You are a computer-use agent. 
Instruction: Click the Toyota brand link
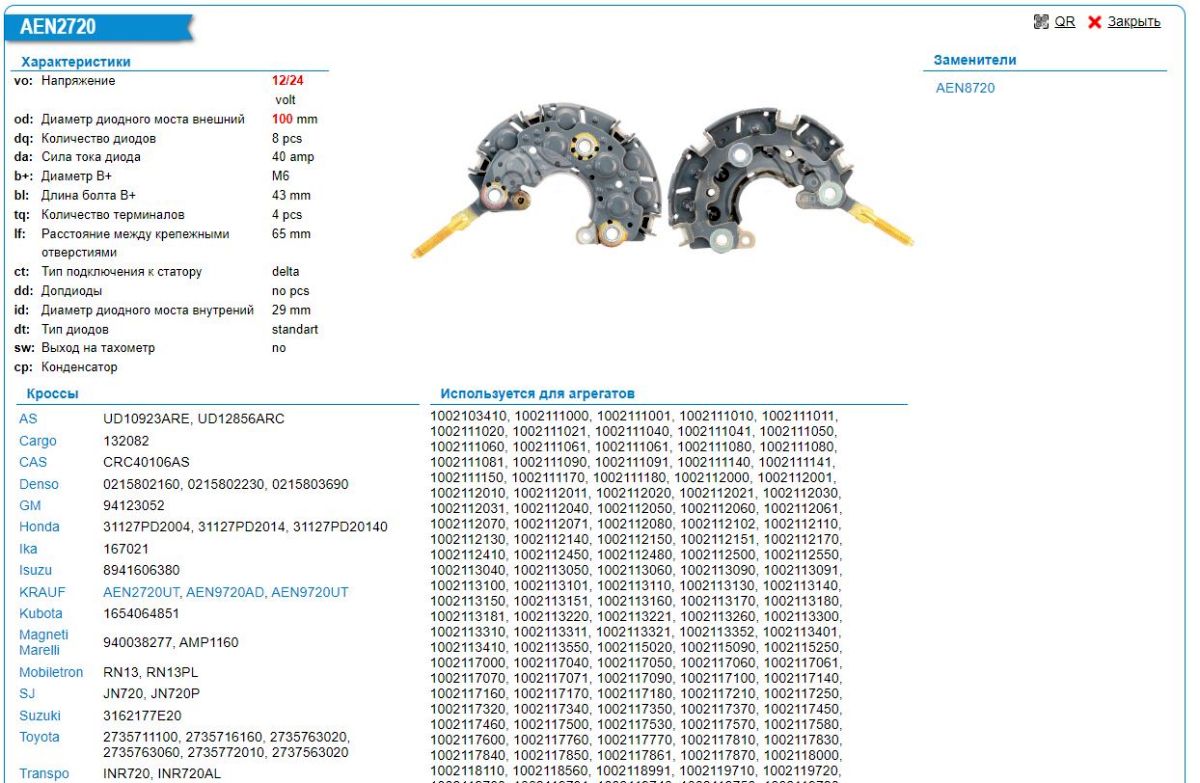coord(39,737)
